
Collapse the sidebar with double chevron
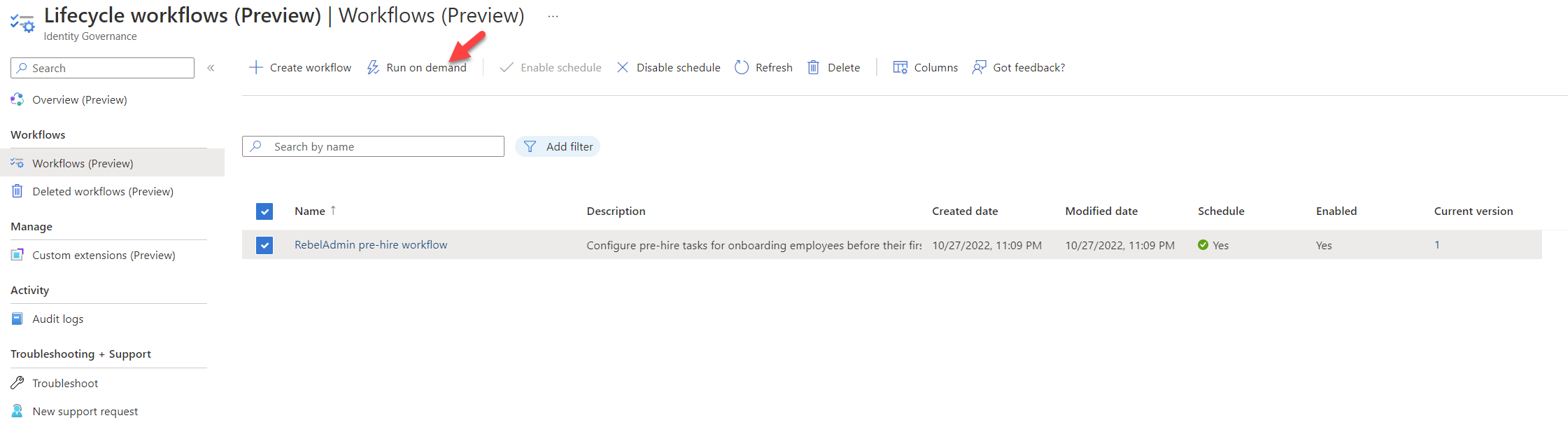point(211,68)
